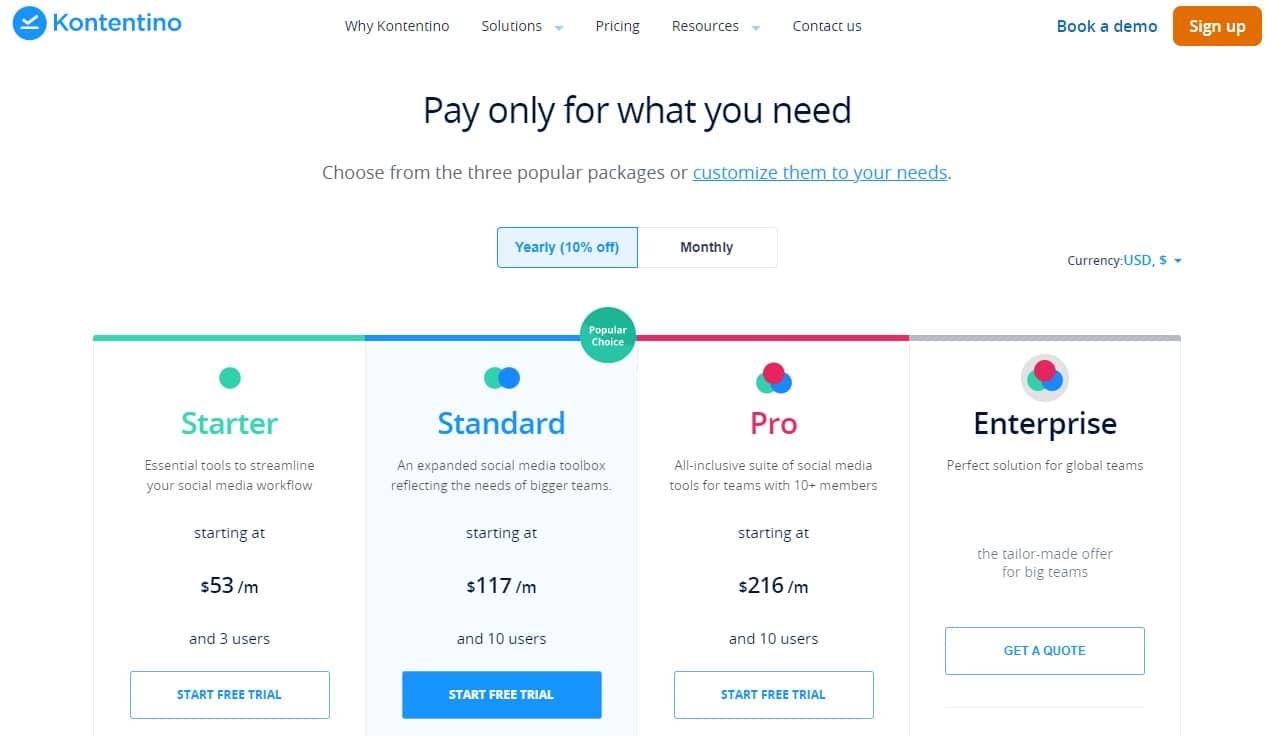Start free trial for the Starter plan
Image resolution: width=1265 pixels, height=736 pixels.
pos(230,694)
